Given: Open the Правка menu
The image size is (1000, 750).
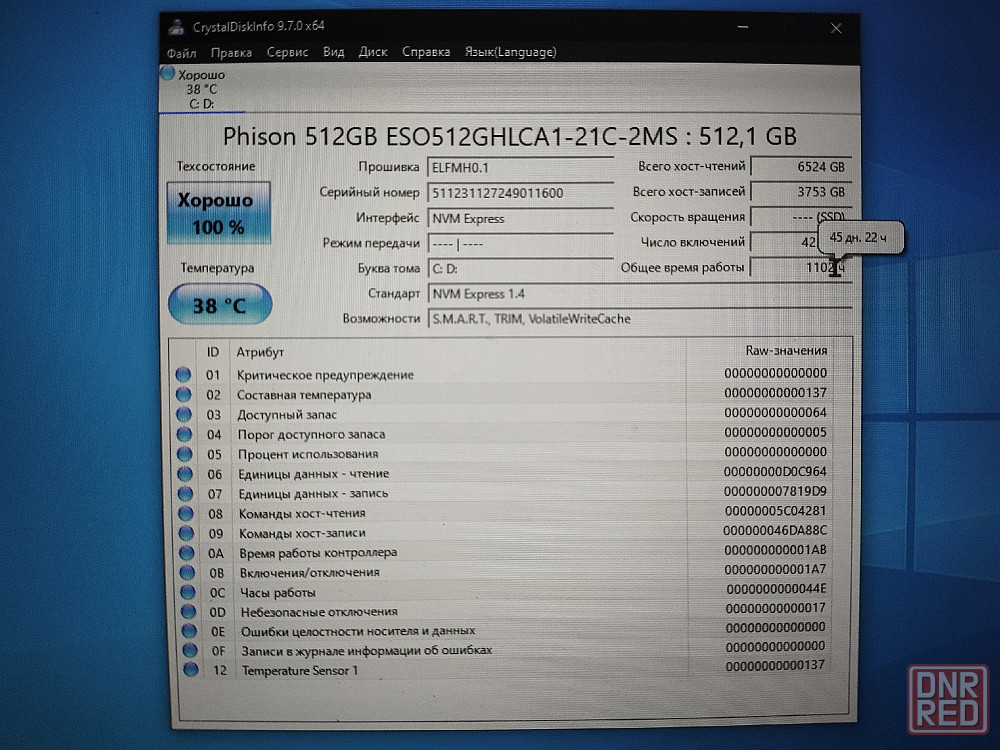Looking at the screenshot, I should 231,53.
